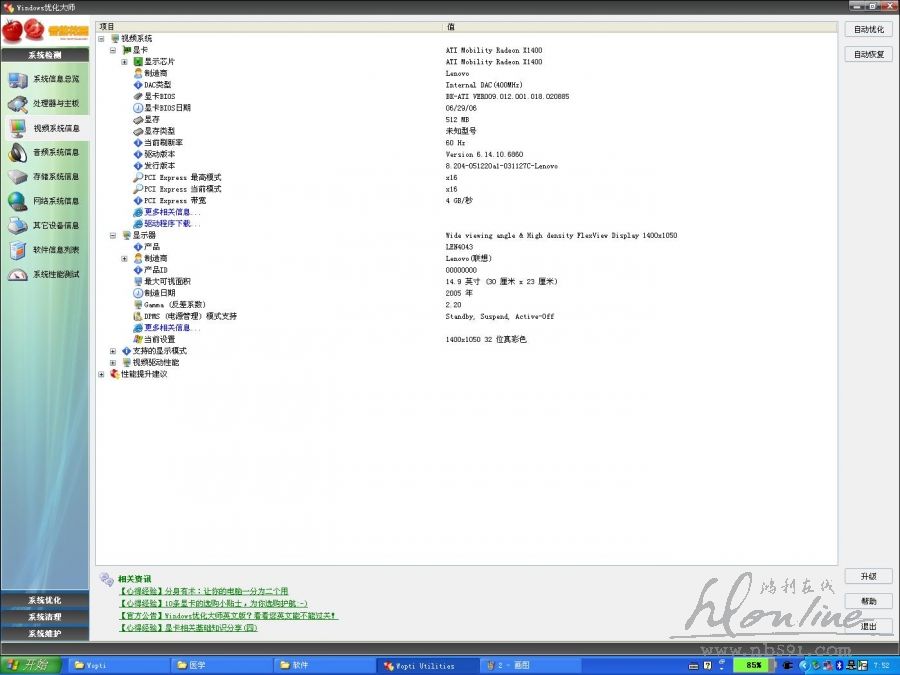Open 处理器与主板 info page
Image resolution: width=900 pixels, height=675 pixels.
coord(55,104)
